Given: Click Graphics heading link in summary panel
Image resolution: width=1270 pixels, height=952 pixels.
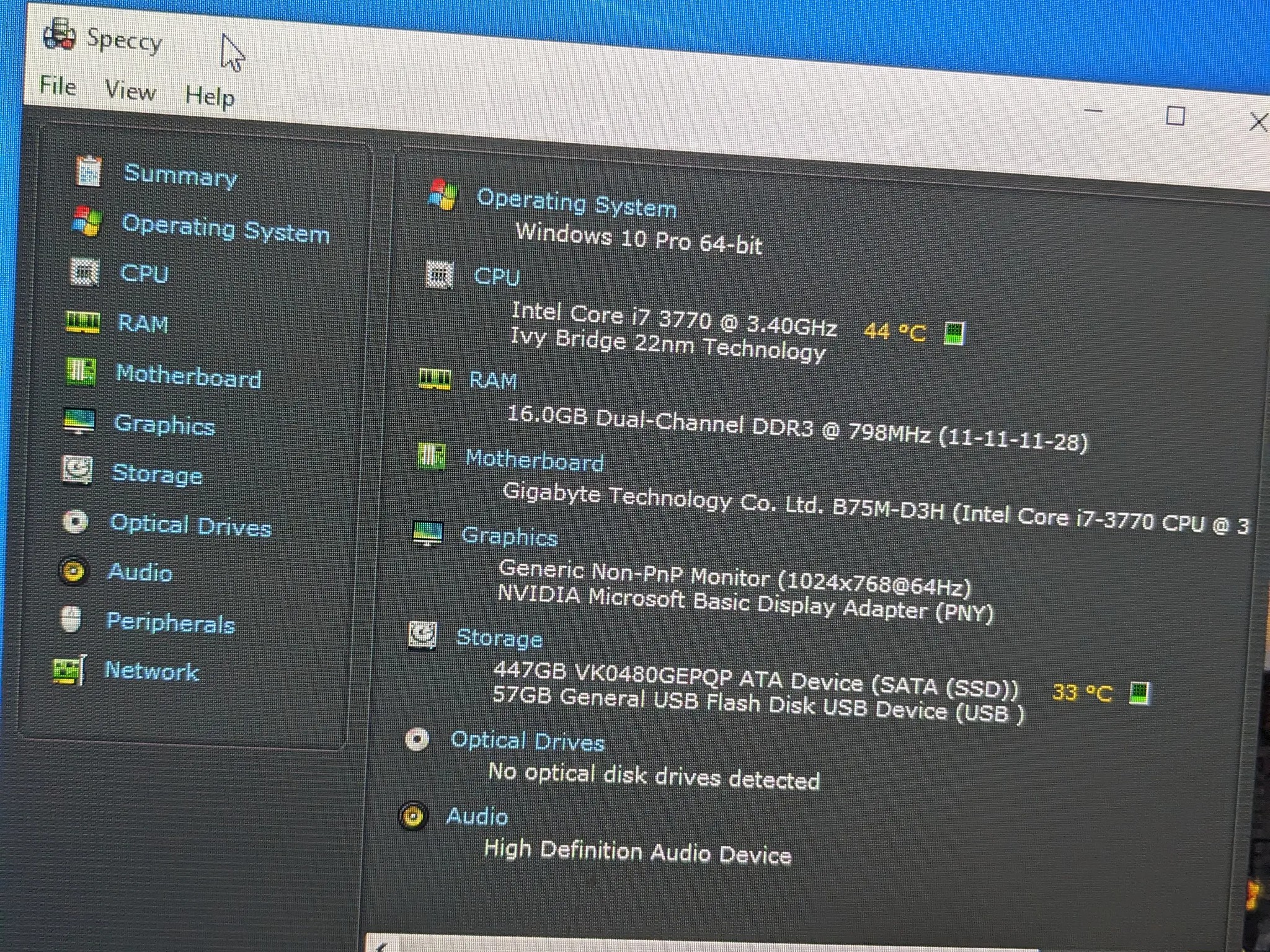Looking at the screenshot, I should [510, 537].
